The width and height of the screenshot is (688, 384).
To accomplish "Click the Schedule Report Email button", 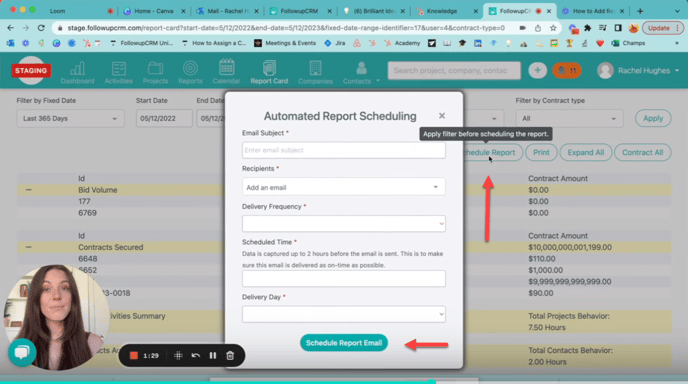I will point(344,343).
